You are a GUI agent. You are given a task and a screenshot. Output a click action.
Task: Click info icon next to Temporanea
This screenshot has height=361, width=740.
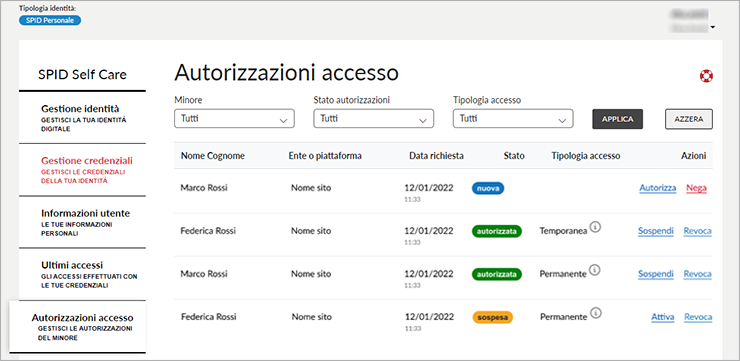click(x=596, y=227)
